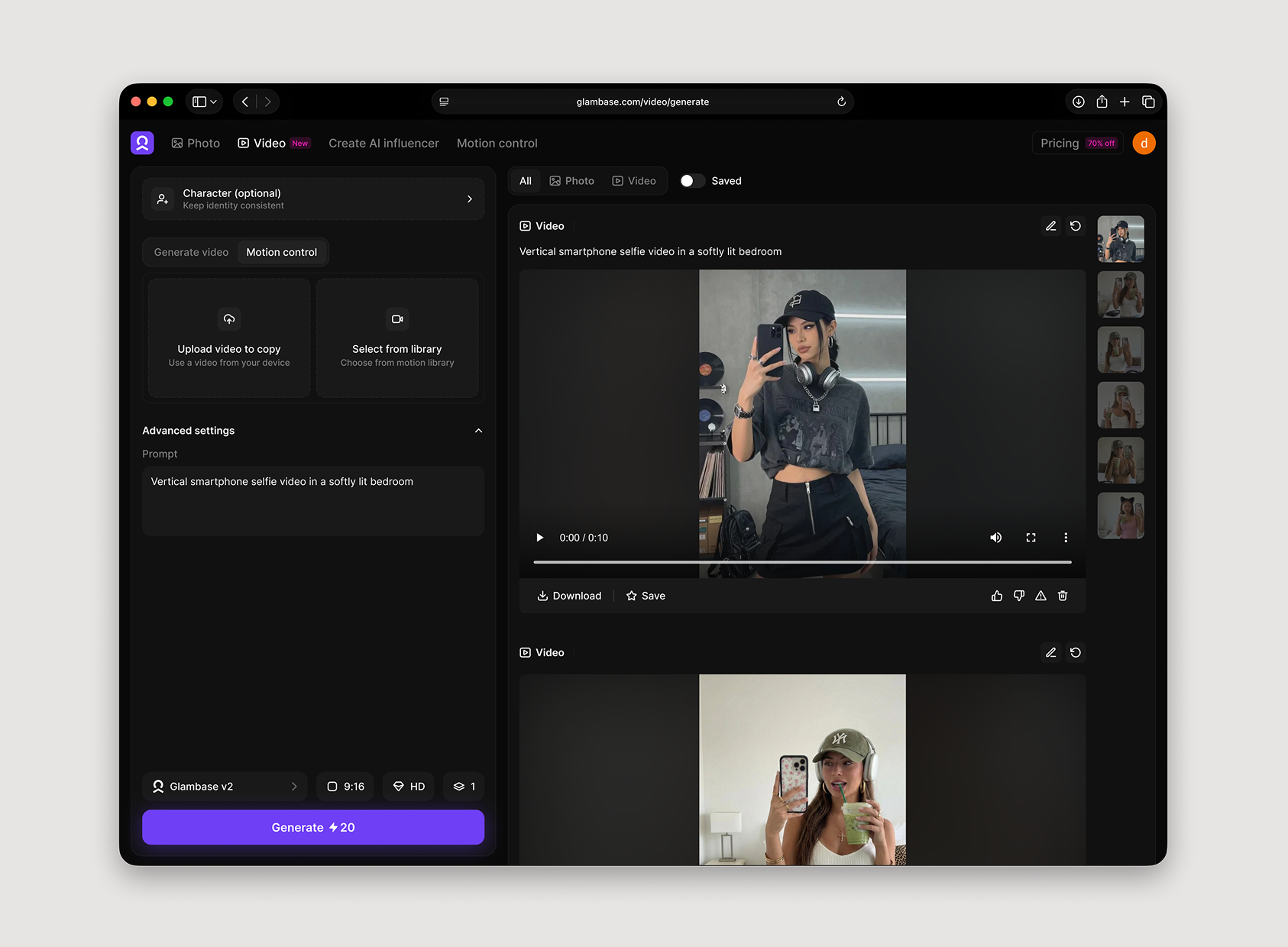The width and height of the screenshot is (1288, 947).
Task: Click the Download button under the video
Action: pos(569,596)
